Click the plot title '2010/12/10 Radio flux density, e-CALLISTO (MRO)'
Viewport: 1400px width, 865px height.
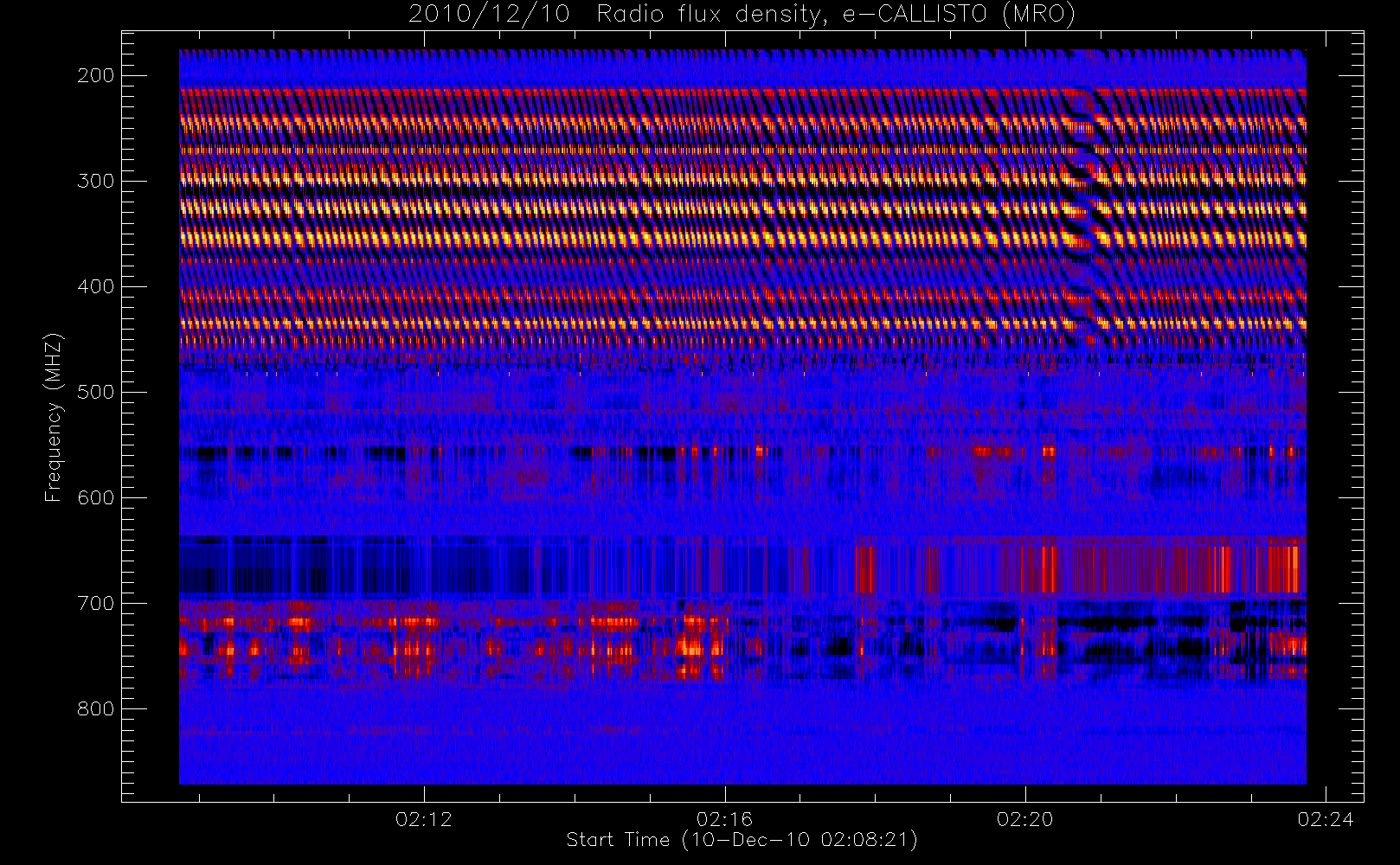click(x=742, y=15)
